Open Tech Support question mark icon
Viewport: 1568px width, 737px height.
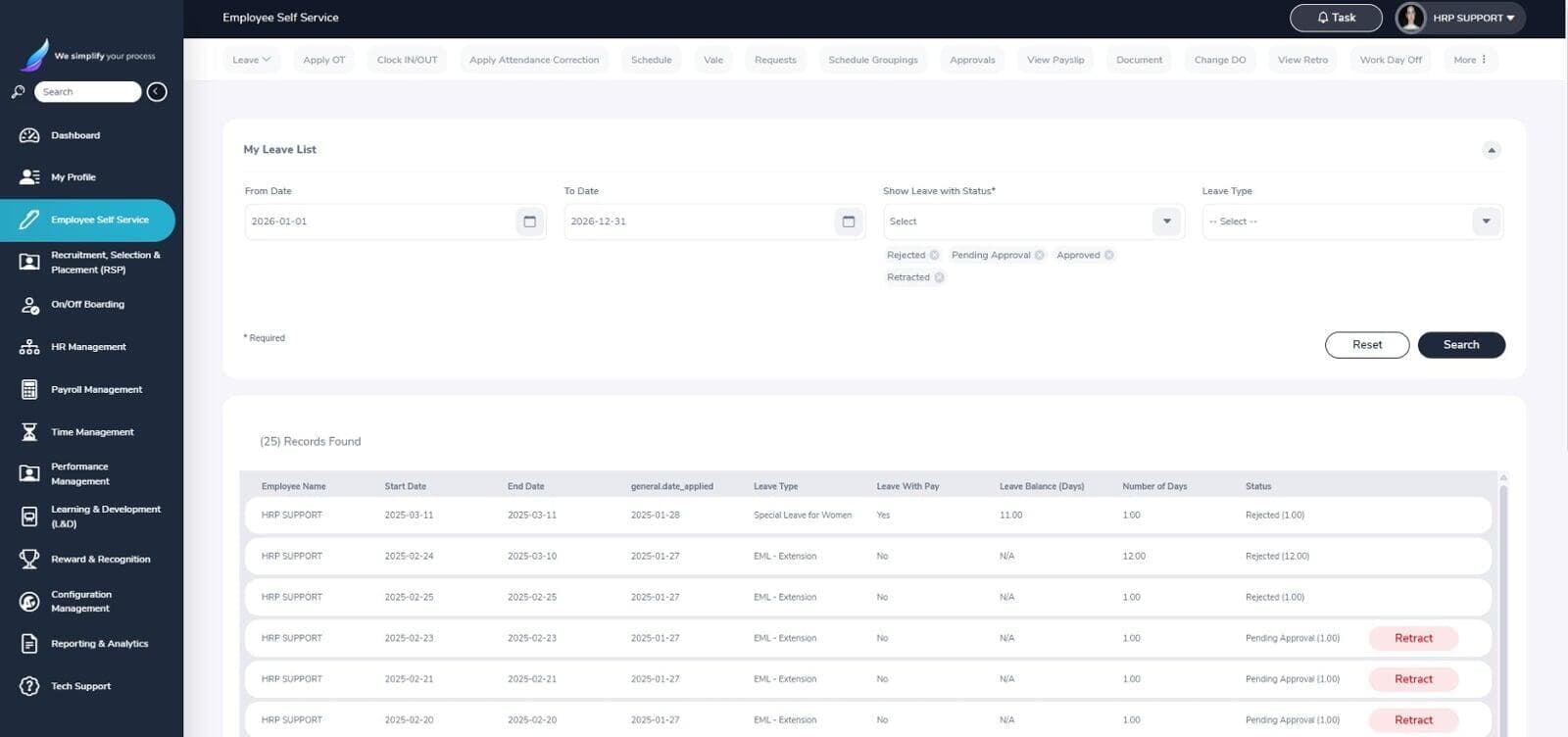[x=29, y=686]
